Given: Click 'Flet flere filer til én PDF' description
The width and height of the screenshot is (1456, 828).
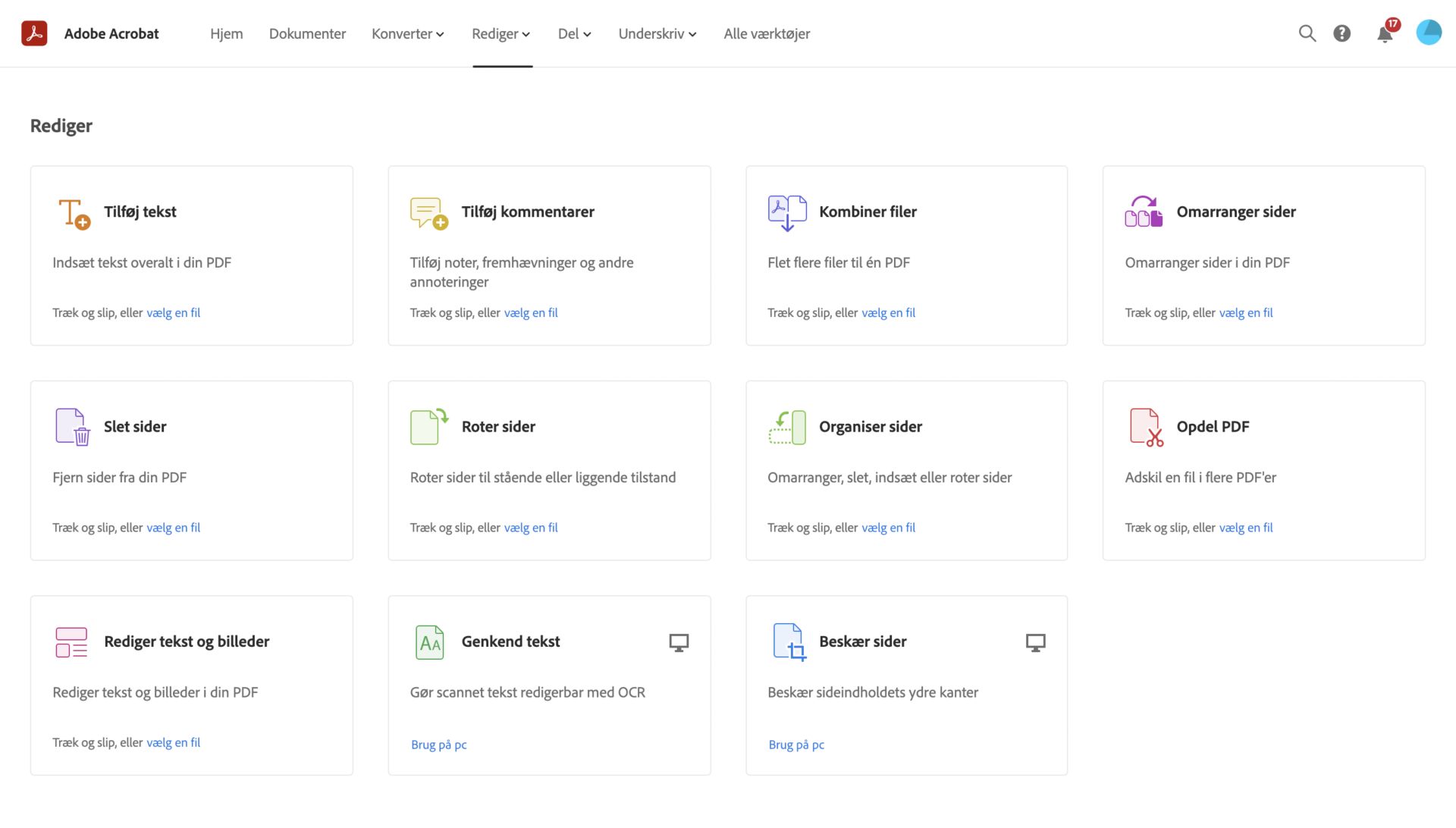Looking at the screenshot, I should tap(839, 262).
